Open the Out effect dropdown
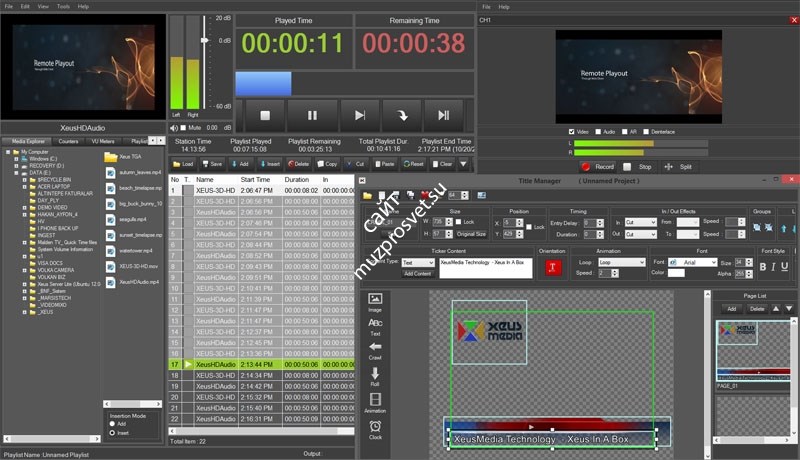 click(x=641, y=235)
